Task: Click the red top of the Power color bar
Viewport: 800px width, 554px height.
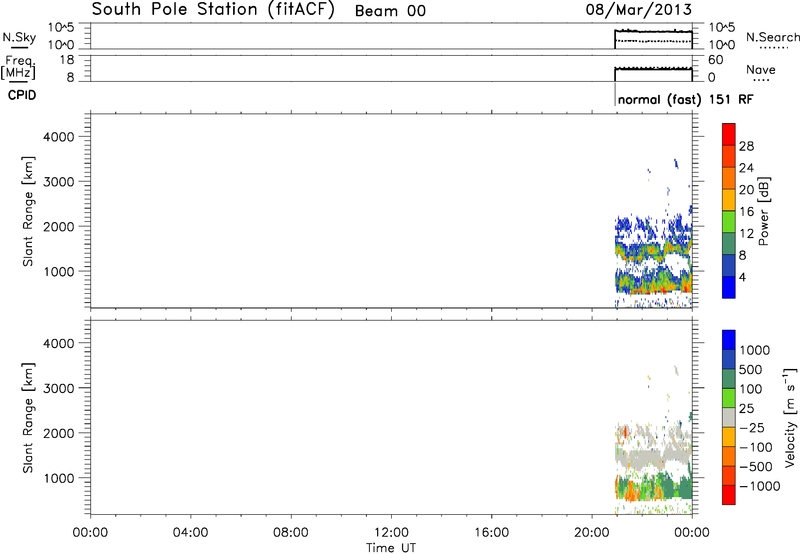Action: pyautogui.click(x=729, y=135)
